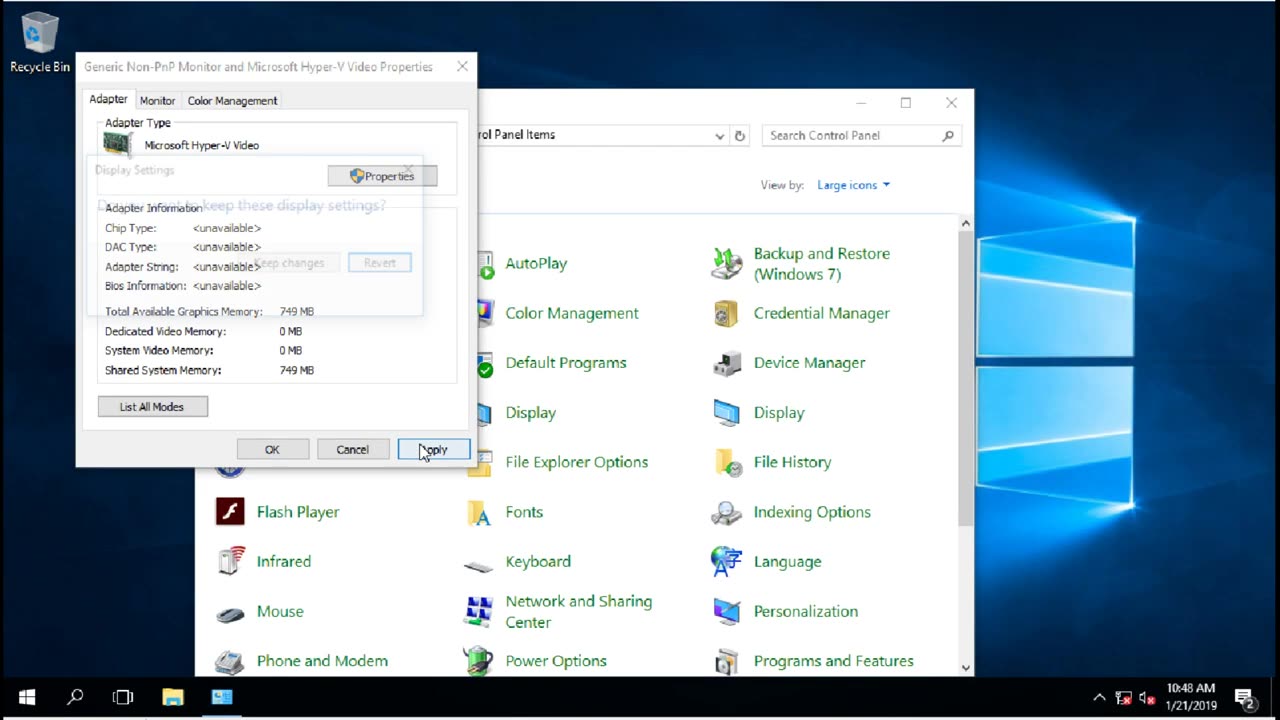Click the Shared System Memory label
1280x720 pixels.
(163, 370)
